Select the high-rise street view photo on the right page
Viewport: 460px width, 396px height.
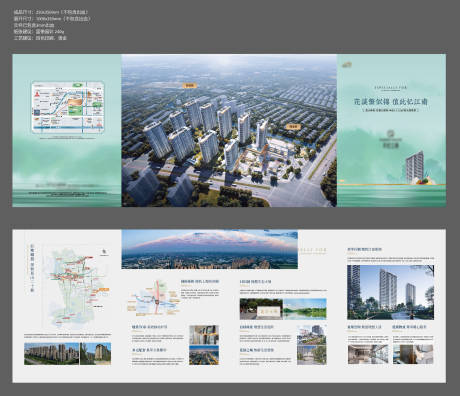click(390, 292)
